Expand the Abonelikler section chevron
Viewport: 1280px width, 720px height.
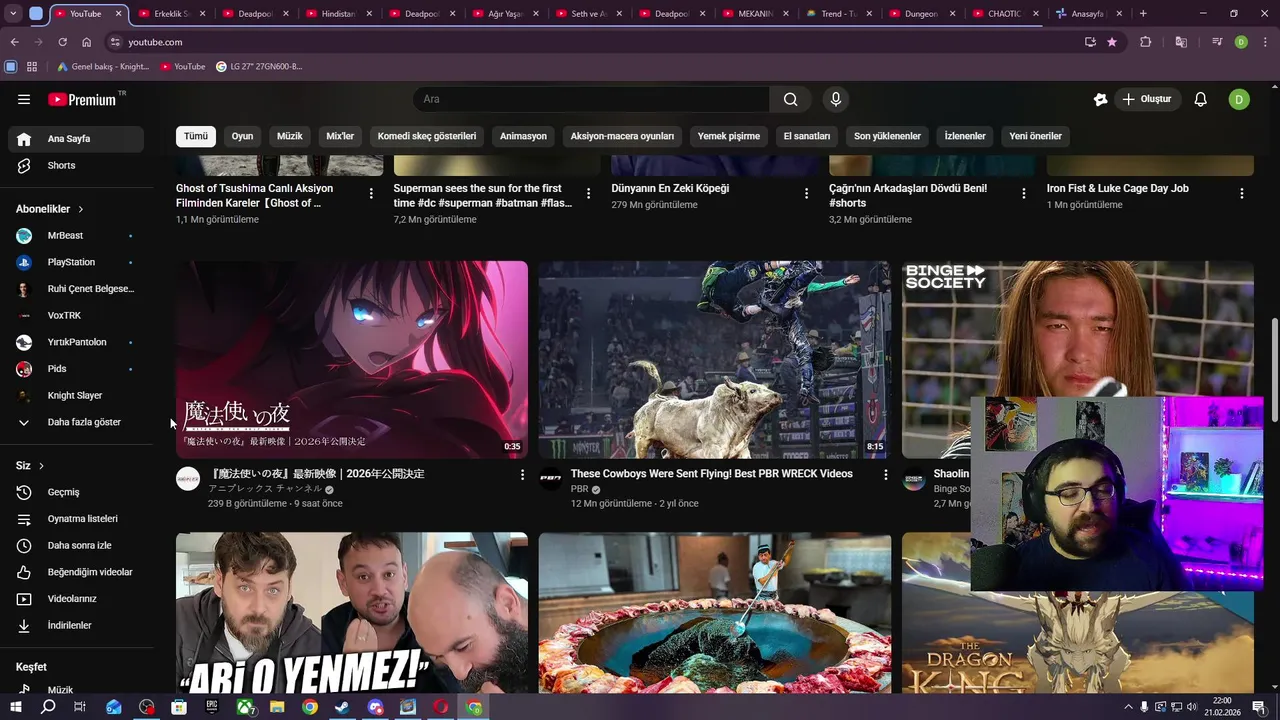pyautogui.click(x=80, y=209)
